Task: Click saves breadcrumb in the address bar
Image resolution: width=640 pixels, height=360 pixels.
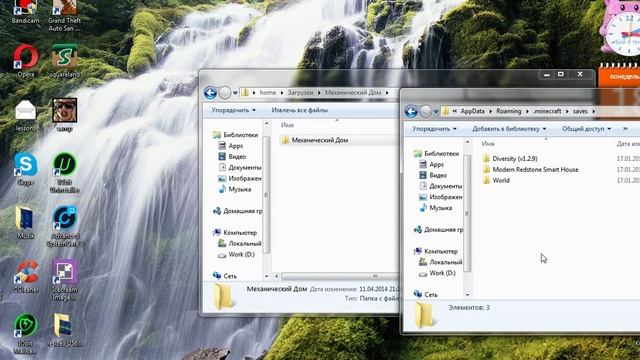Action: [580, 111]
